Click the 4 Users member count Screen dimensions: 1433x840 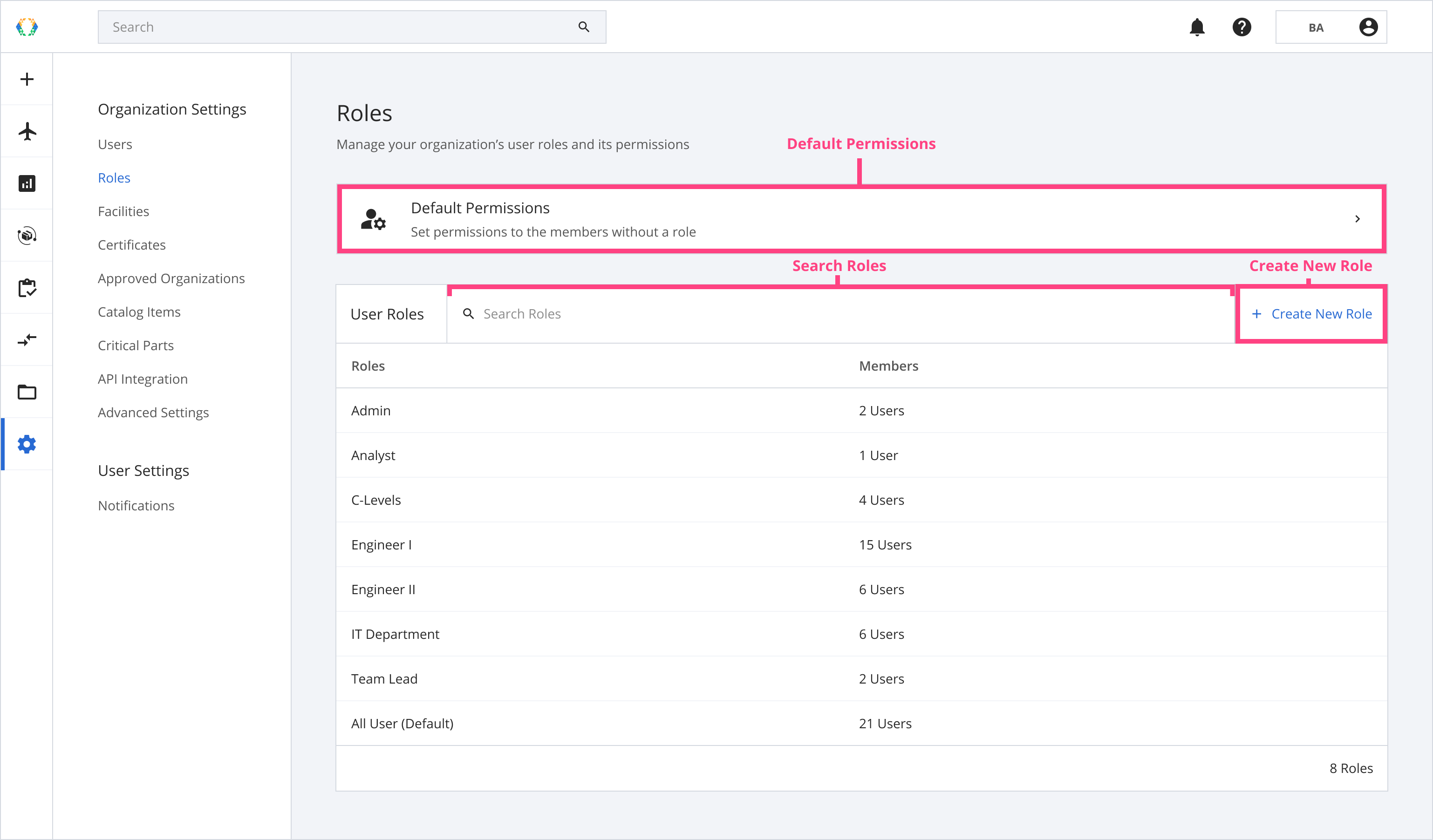pos(881,500)
